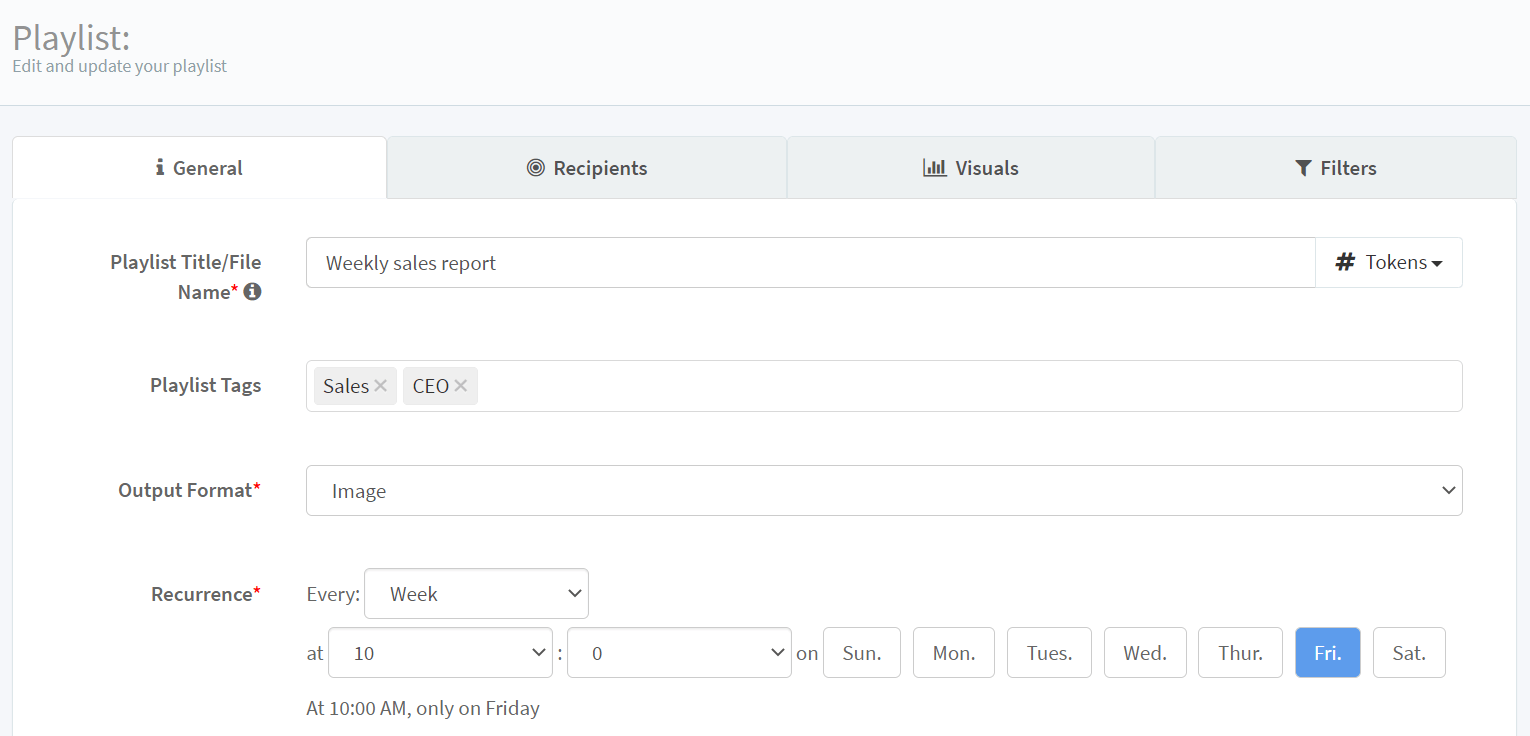Open the hour dropdown showing 10
Viewport: 1530px width, 736px height.
(440, 653)
